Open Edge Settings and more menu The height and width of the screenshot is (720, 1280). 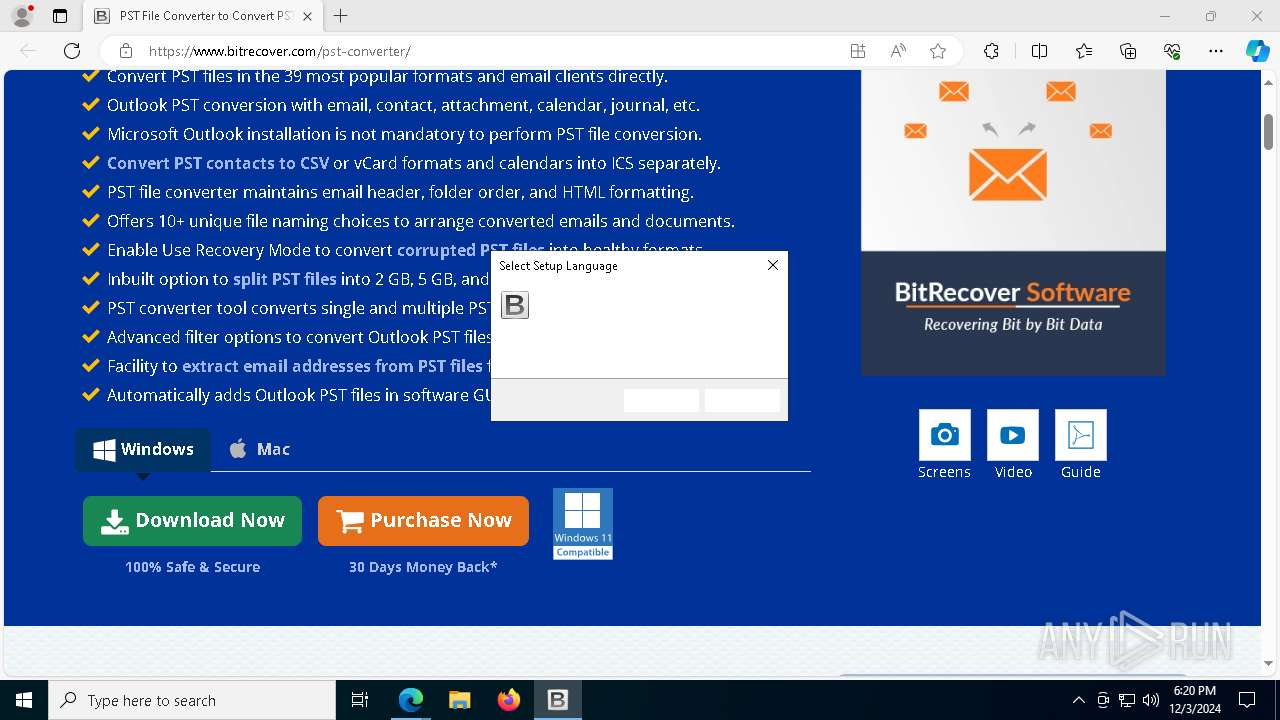tap(1216, 51)
